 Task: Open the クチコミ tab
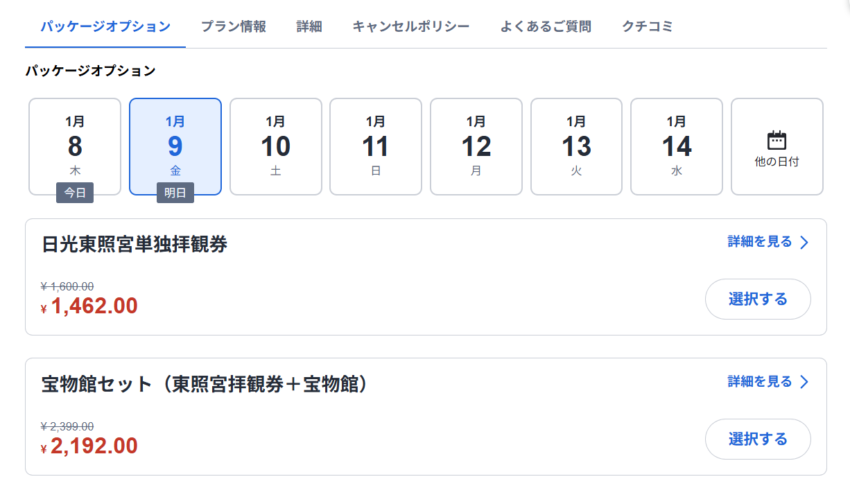(646, 26)
